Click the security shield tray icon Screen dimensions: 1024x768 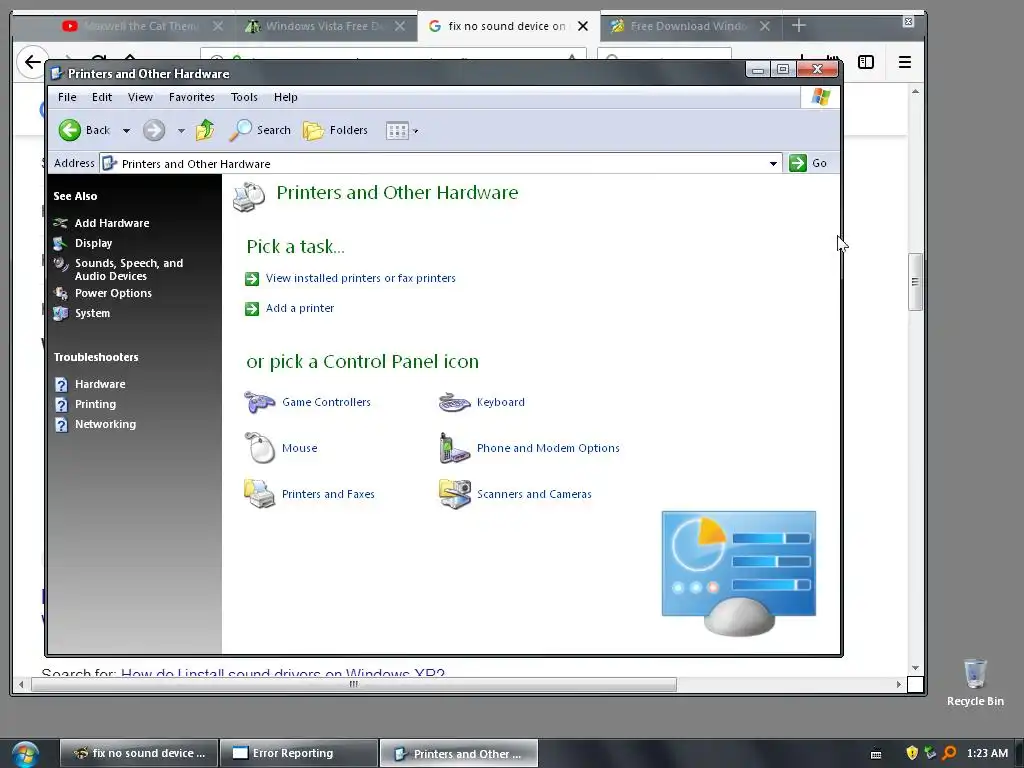coord(912,753)
